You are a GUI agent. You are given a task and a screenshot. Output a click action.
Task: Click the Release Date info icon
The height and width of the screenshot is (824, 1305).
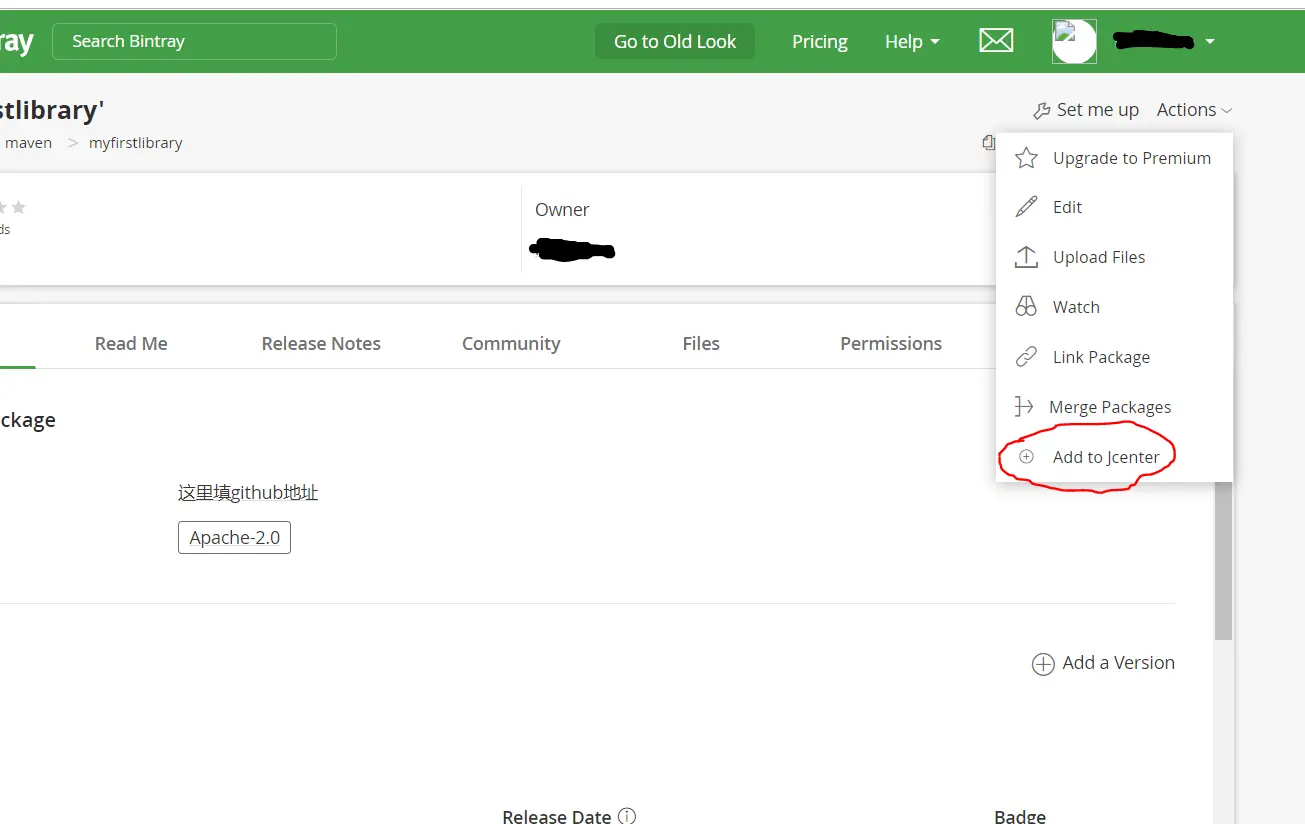[x=627, y=816]
